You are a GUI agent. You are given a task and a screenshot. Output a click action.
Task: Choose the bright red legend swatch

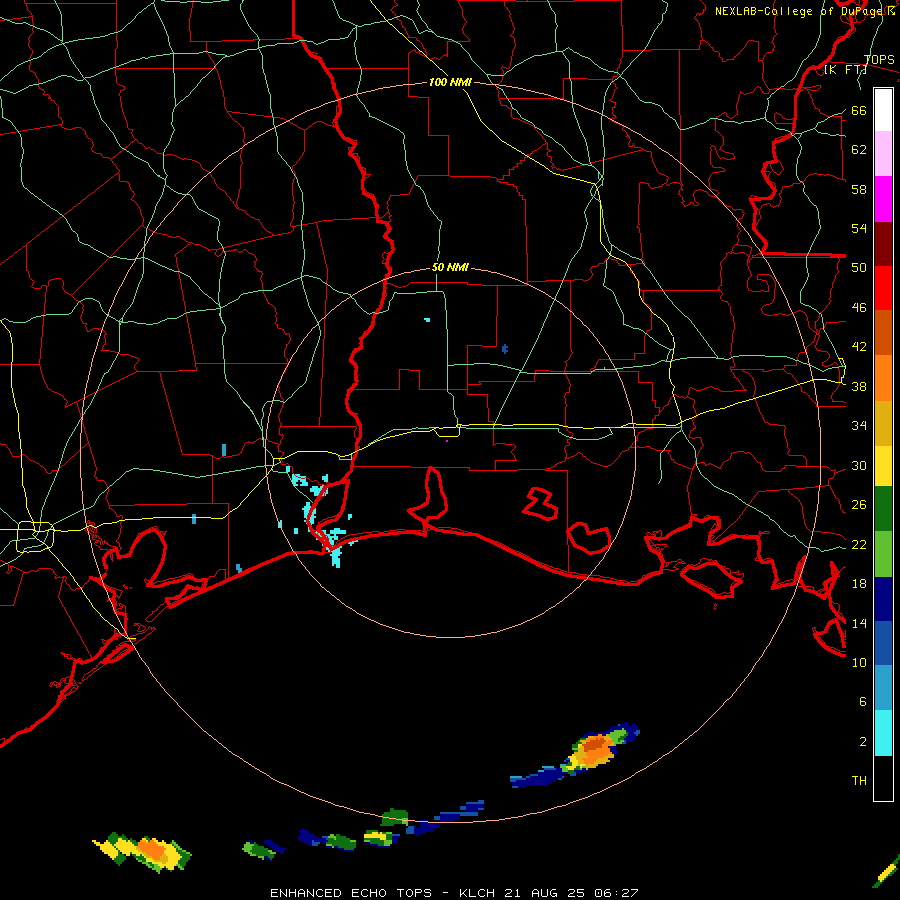point(883,288)
